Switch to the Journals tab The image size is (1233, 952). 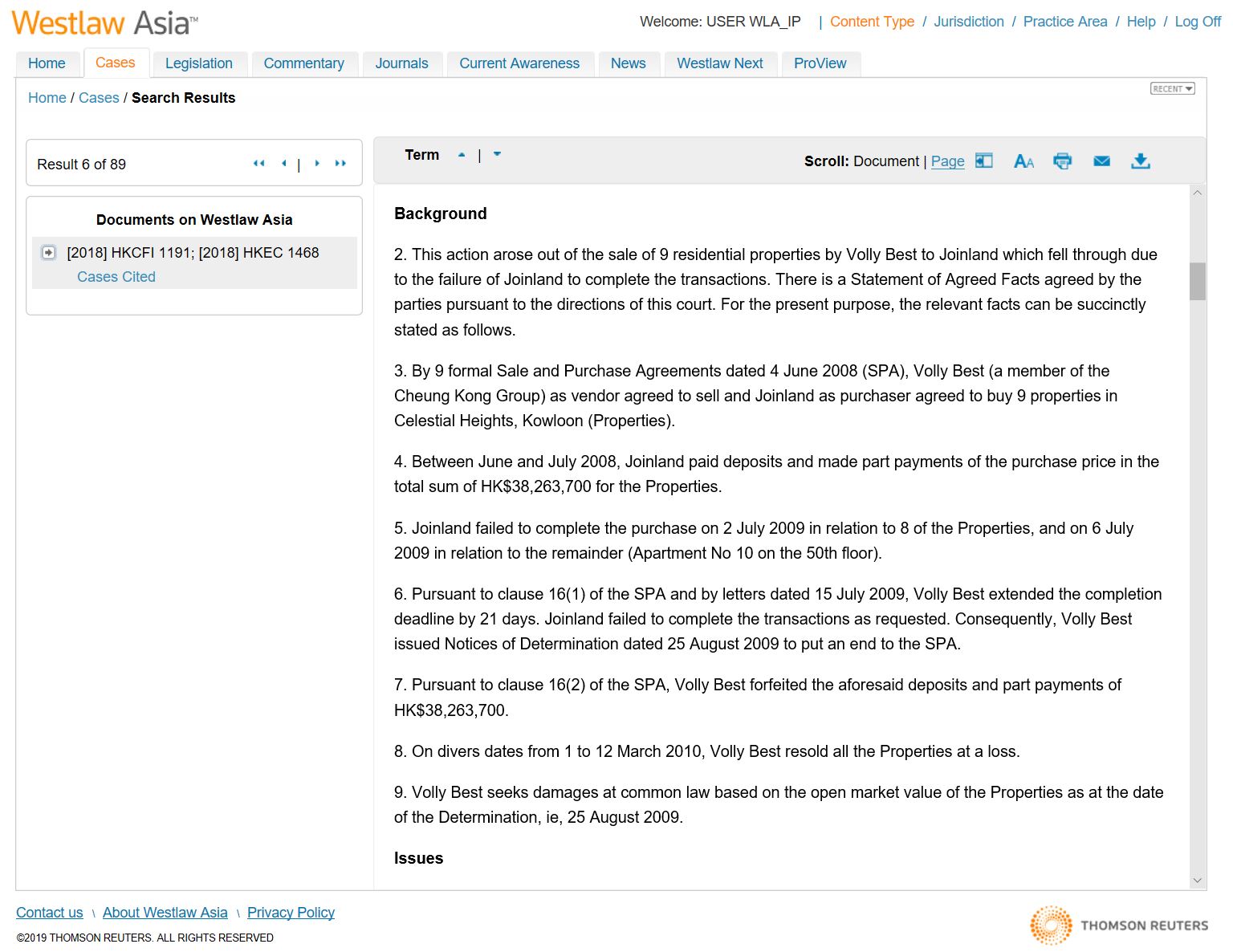click(x=402, y=63)
